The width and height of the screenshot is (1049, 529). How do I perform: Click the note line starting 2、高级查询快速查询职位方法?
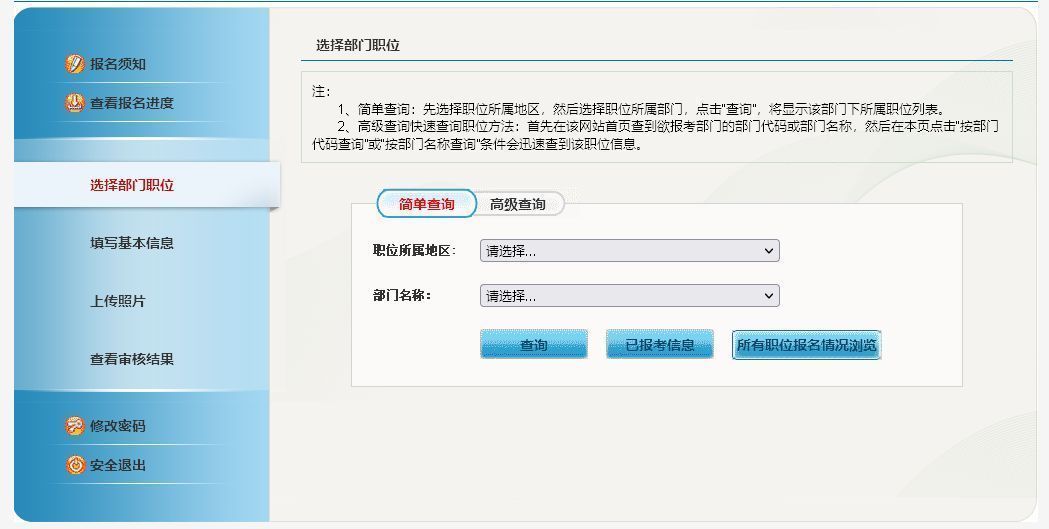(656, 134)
